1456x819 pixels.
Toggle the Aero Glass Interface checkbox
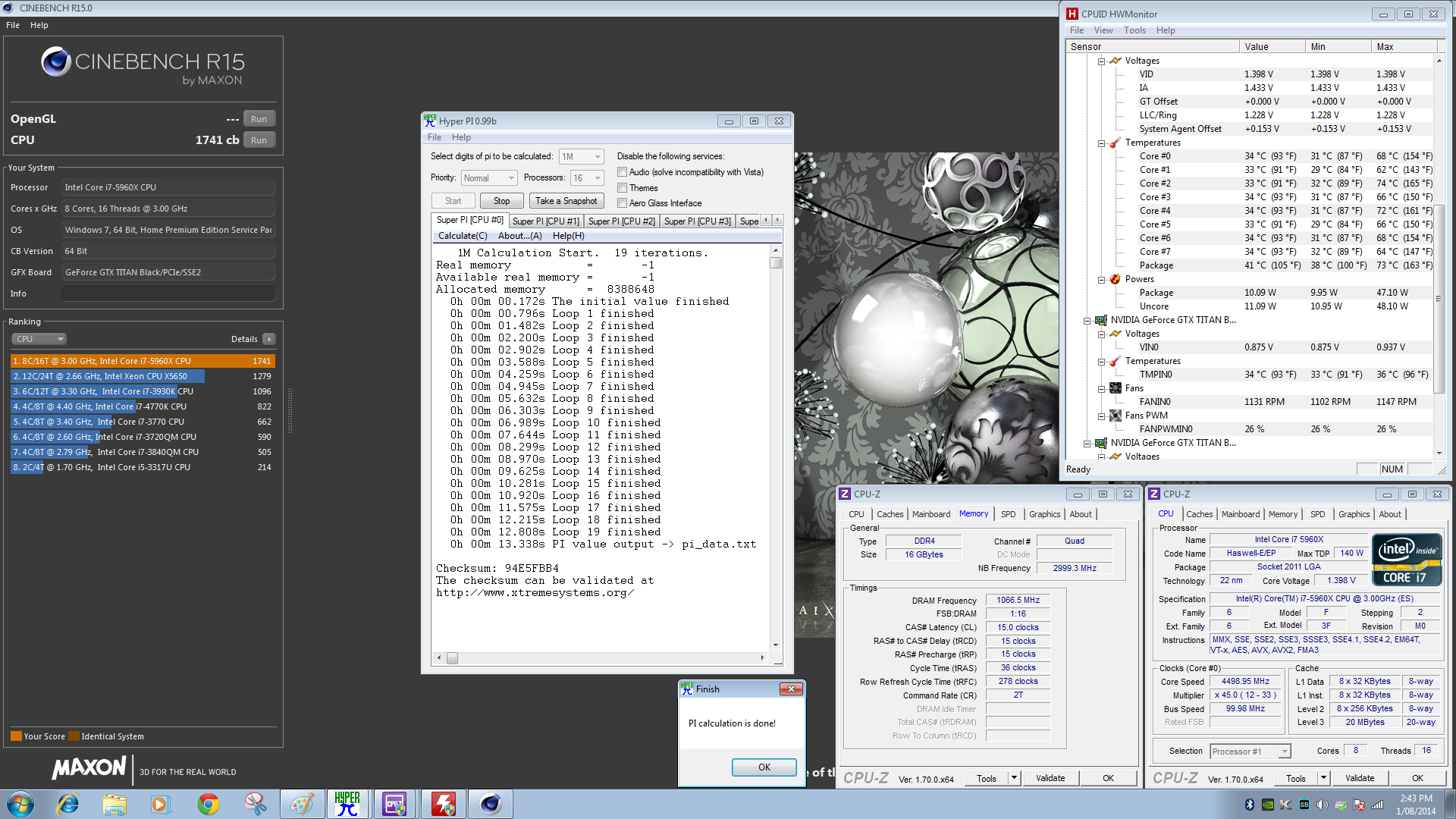point(622,202)
